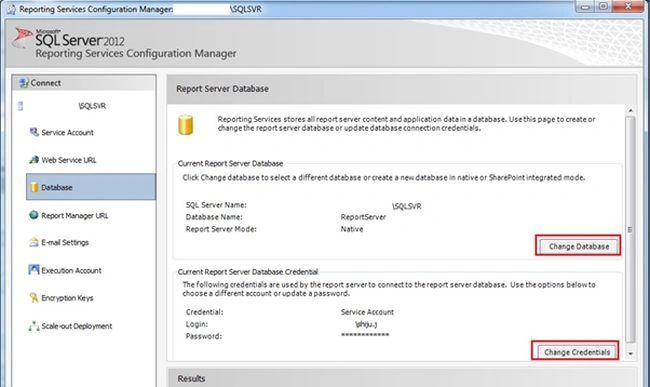Close the Configuration Manager window
The image size is (650, 387).
coord(628,6)
